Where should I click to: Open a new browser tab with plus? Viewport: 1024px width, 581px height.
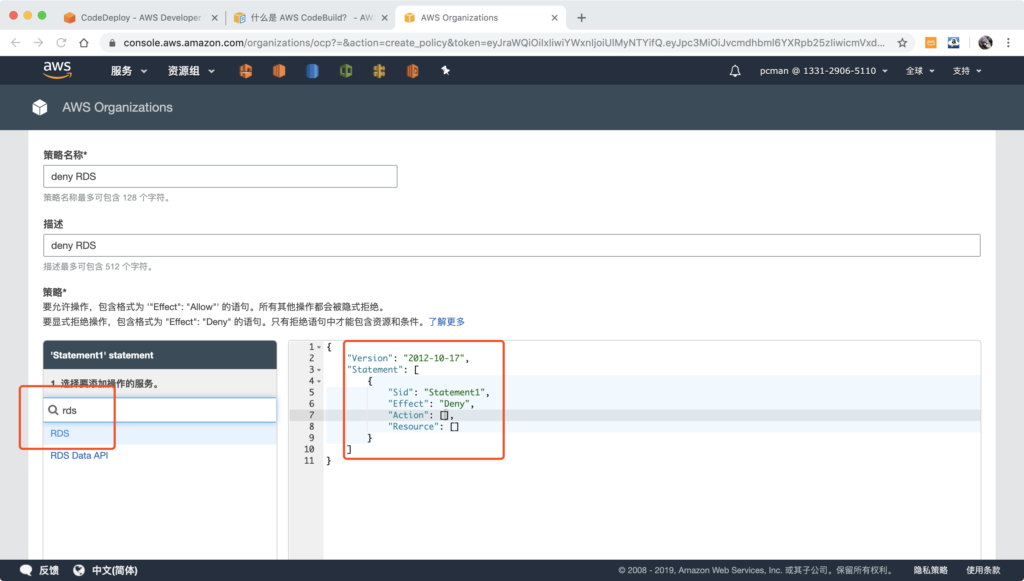581,18
